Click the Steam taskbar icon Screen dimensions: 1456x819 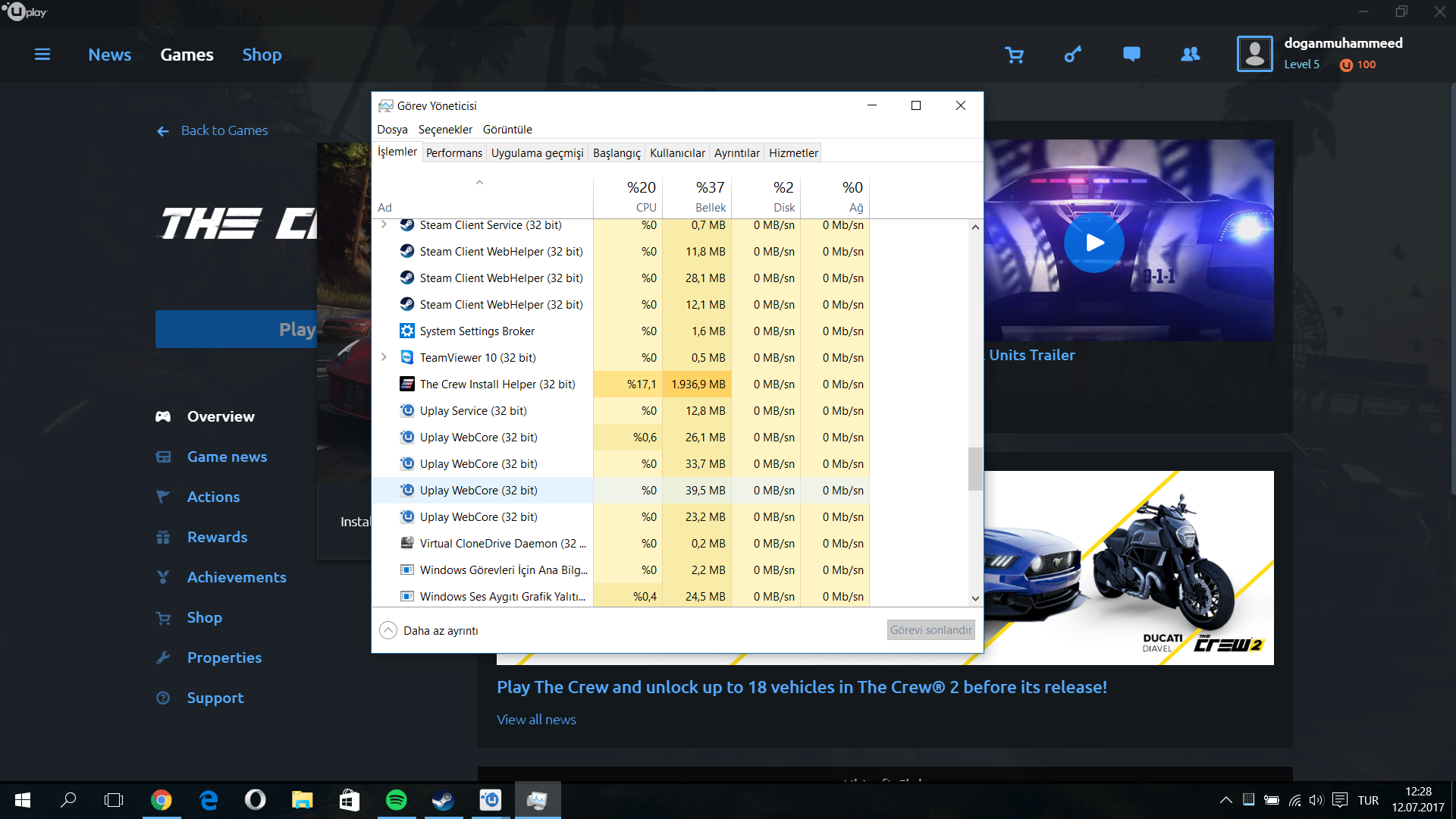tap(443, 800)
